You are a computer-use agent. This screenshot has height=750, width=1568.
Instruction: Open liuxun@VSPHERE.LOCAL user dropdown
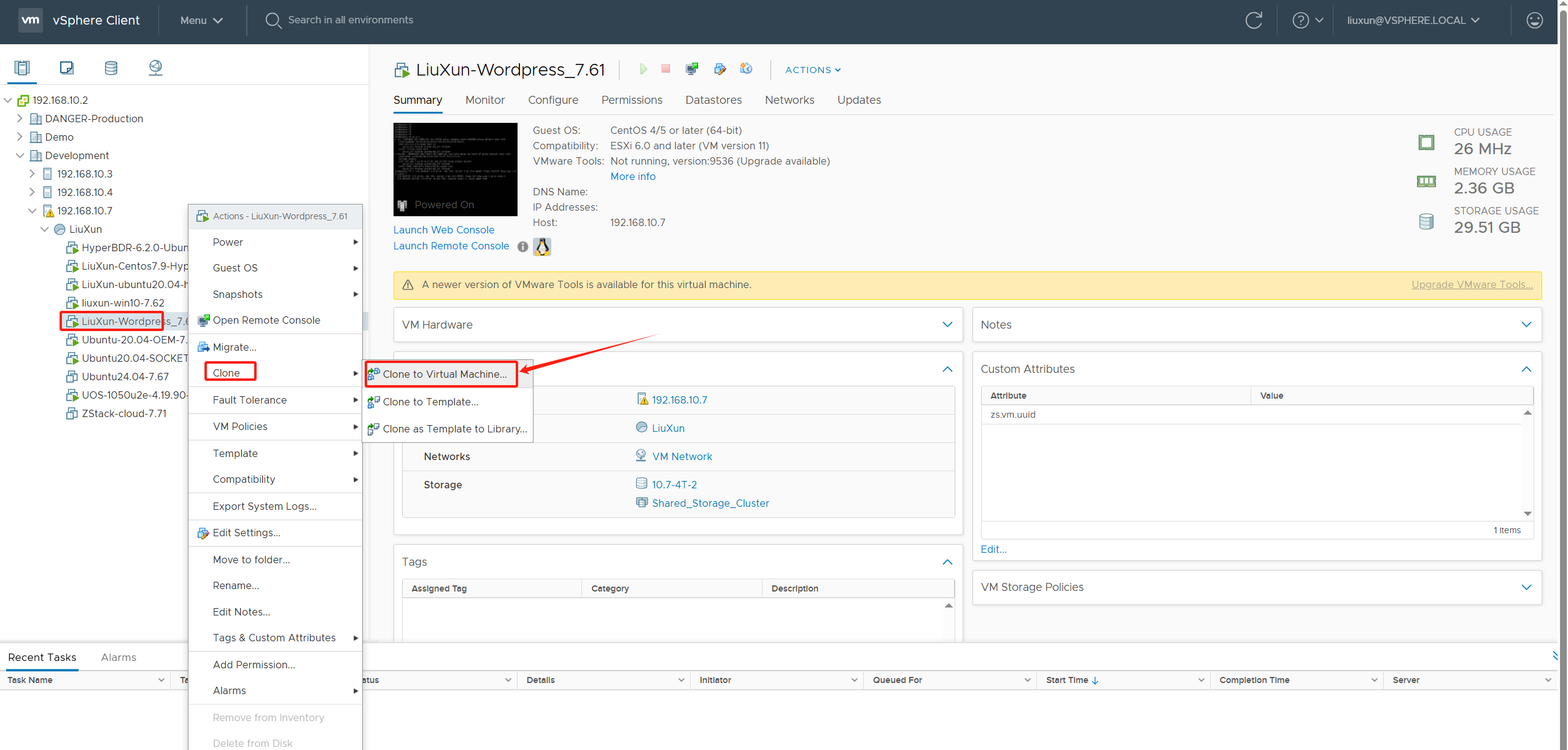1413,20
